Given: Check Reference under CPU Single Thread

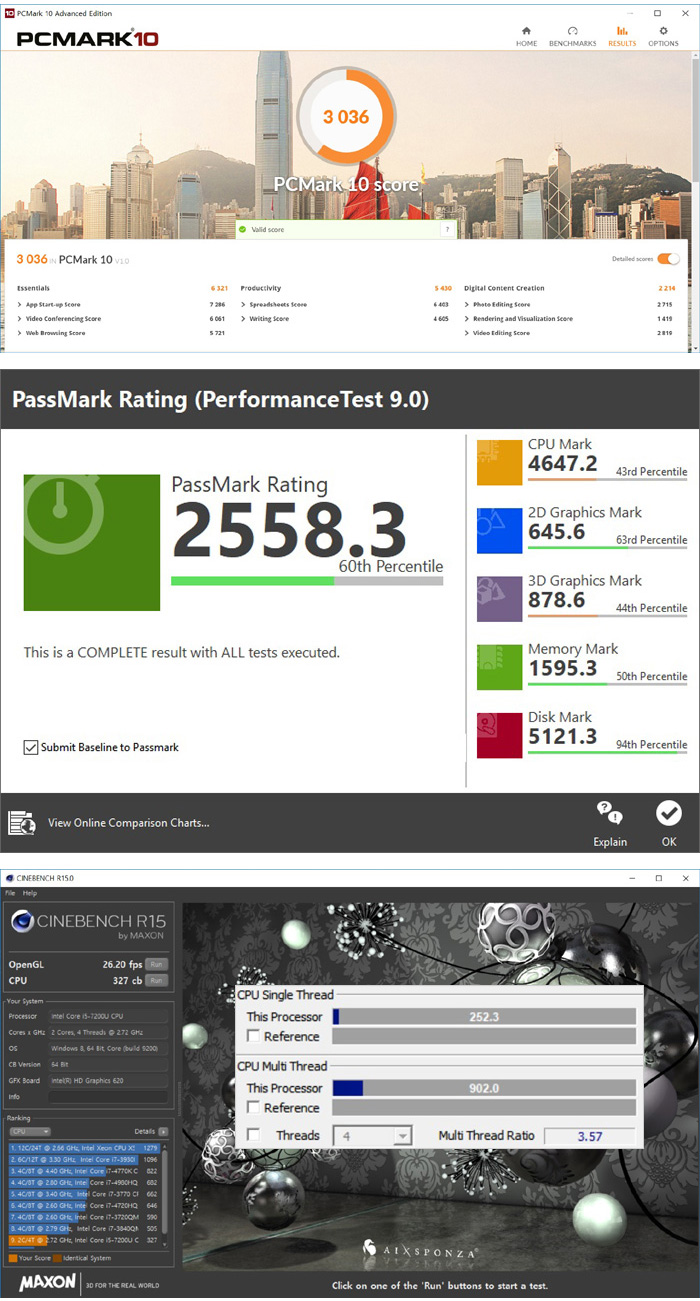Looking at the screenshot, I should click(x=253, y=1036).
